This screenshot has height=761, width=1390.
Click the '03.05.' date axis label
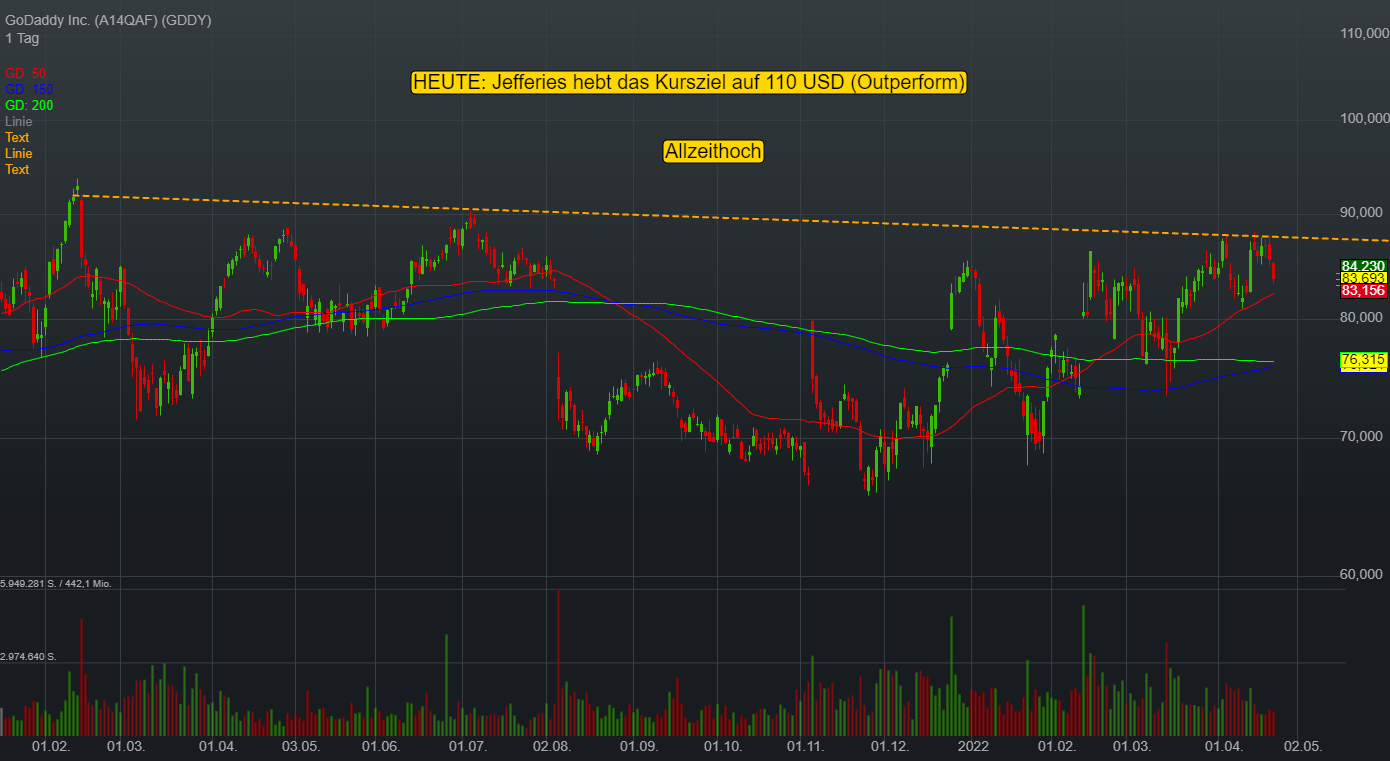click(x=300, y=747)
